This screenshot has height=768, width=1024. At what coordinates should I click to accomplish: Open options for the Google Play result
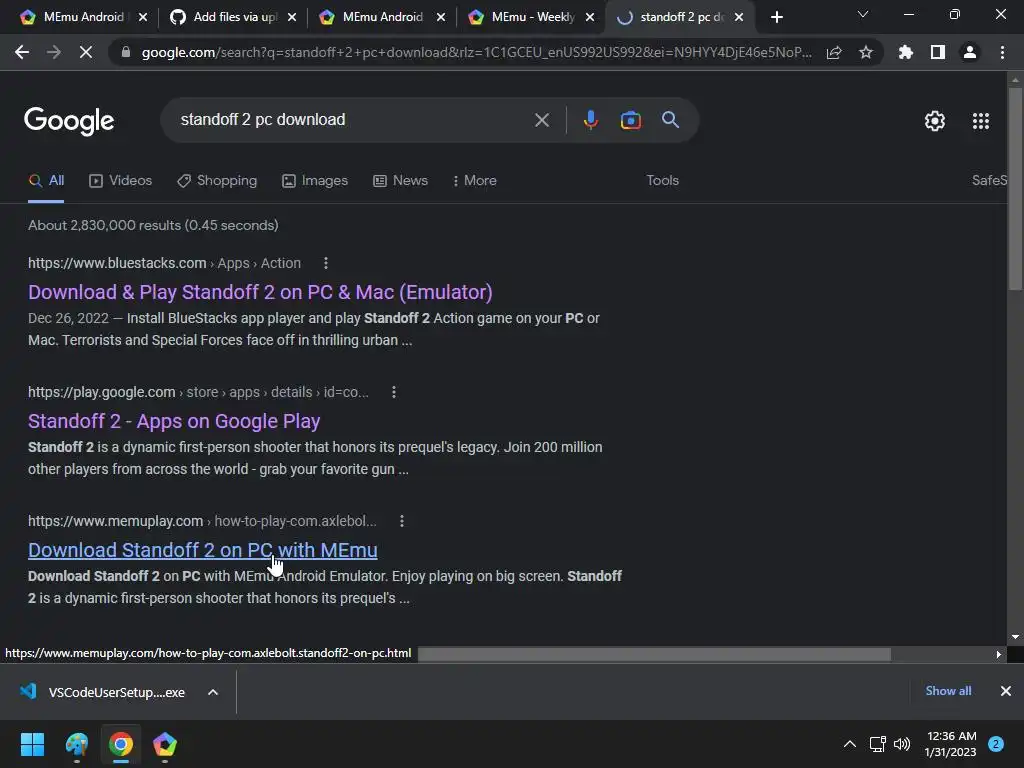pos(394,392)
